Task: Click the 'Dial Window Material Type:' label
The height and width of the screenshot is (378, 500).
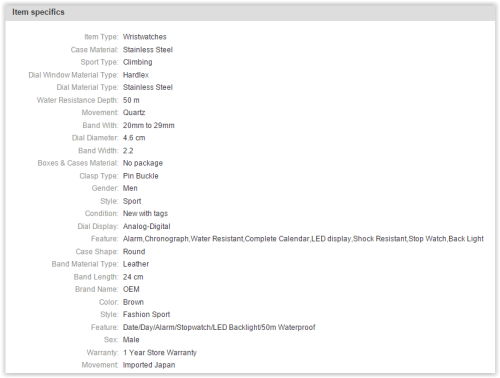Action: (73, 75)
